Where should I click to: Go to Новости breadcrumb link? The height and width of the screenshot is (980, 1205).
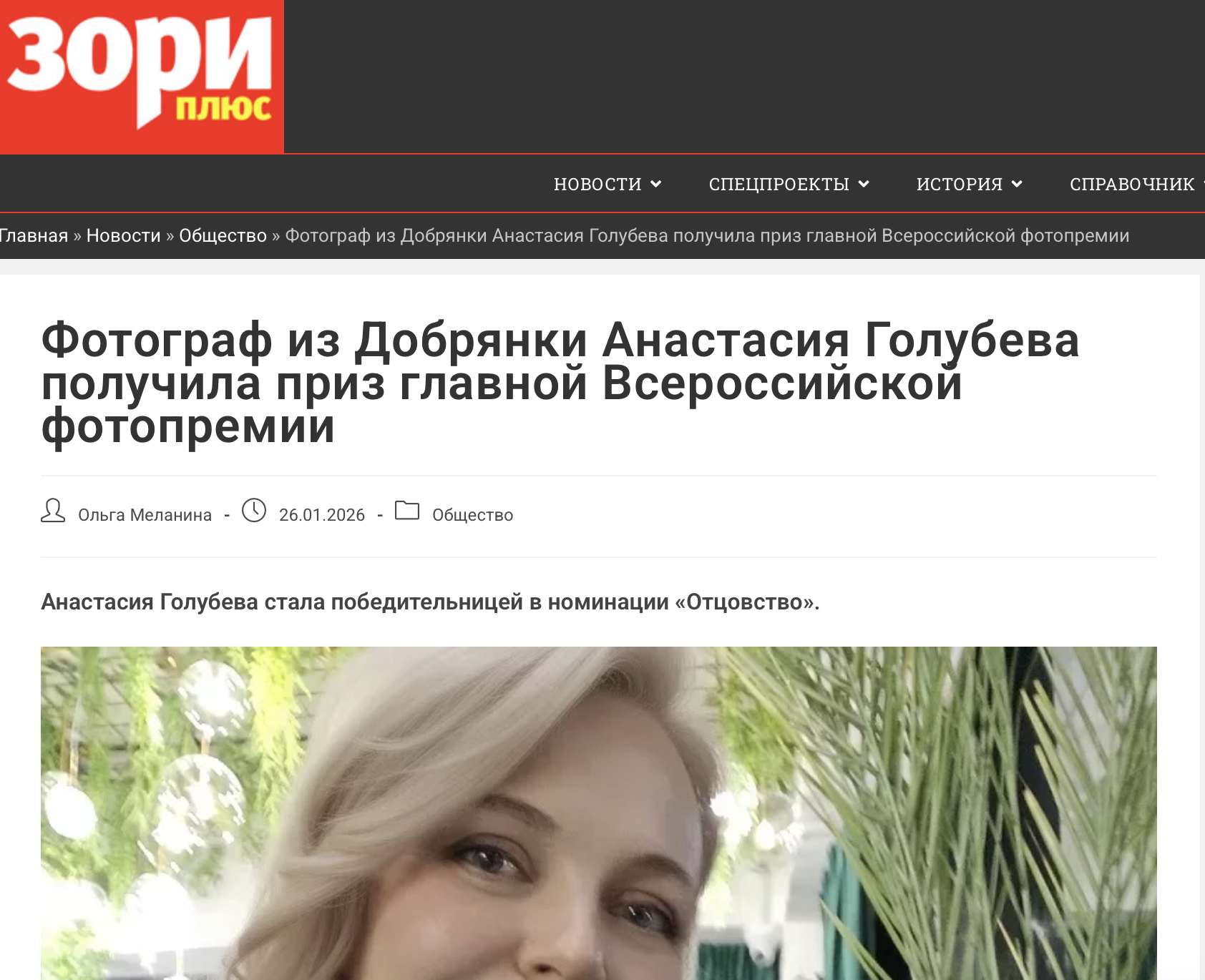pyautogui.click(x=124, y=235)
